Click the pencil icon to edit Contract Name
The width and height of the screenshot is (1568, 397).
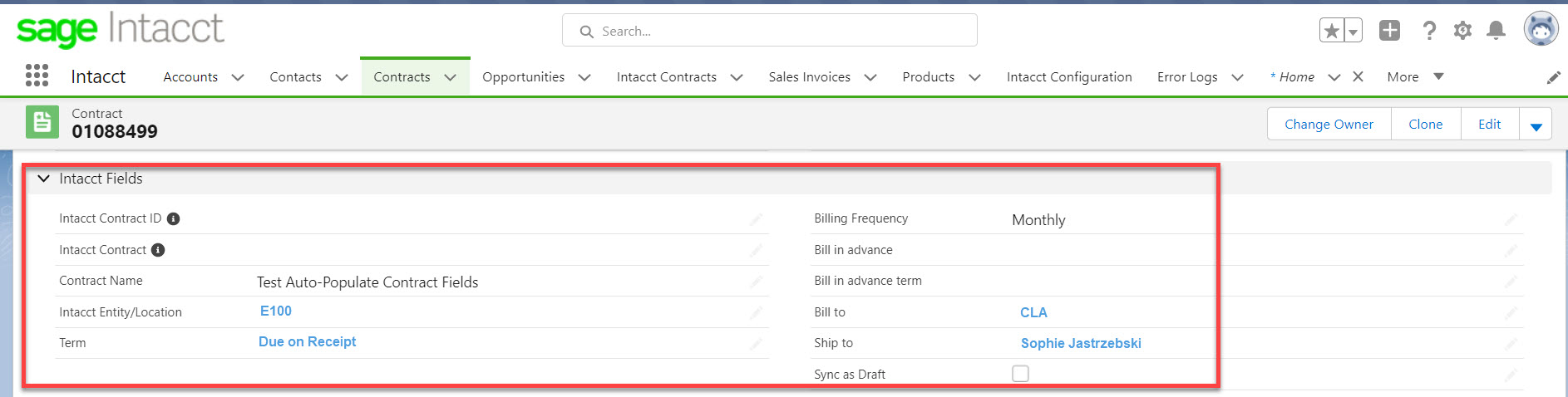[x=756, y=282]
